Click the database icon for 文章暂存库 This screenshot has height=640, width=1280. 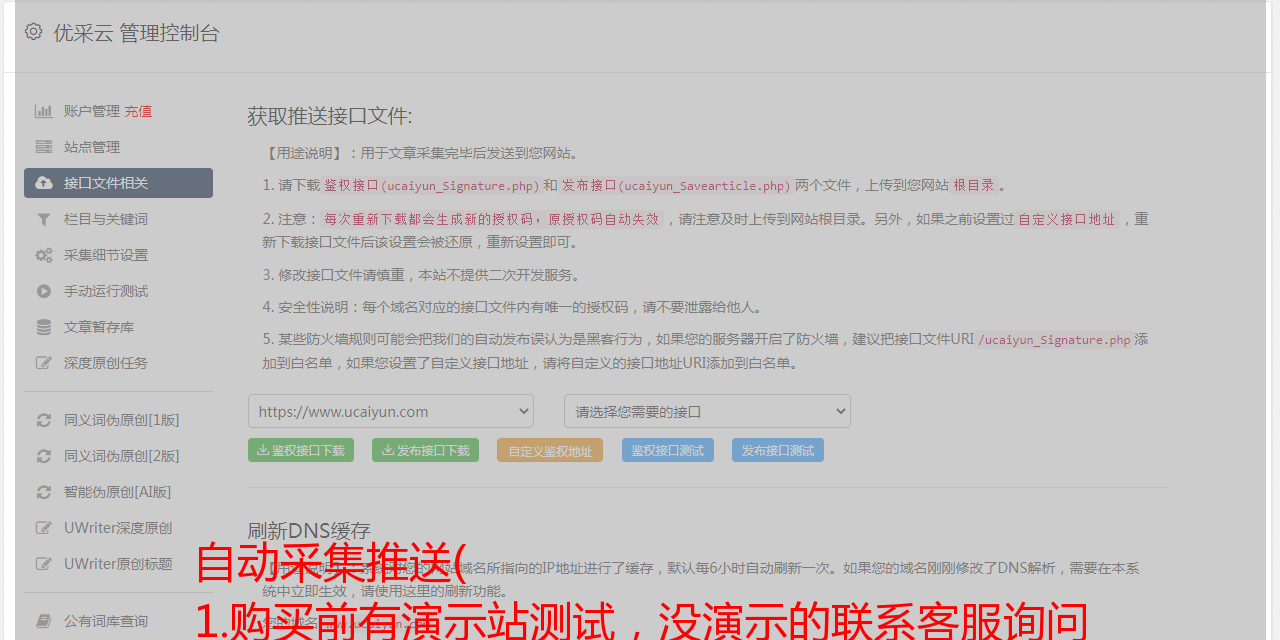(x=44, y=327)
